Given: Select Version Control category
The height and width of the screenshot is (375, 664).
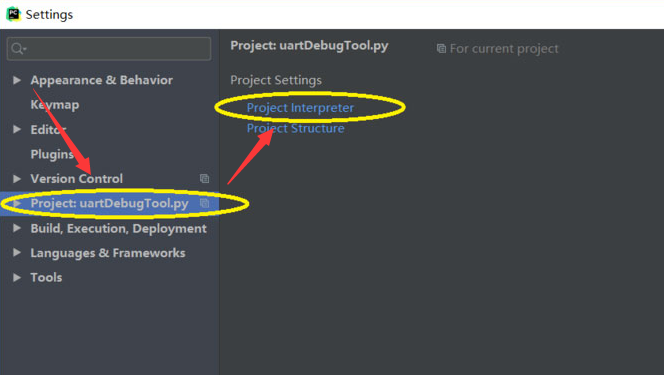Looking at the screenshot, I should (x=77, y=179).
